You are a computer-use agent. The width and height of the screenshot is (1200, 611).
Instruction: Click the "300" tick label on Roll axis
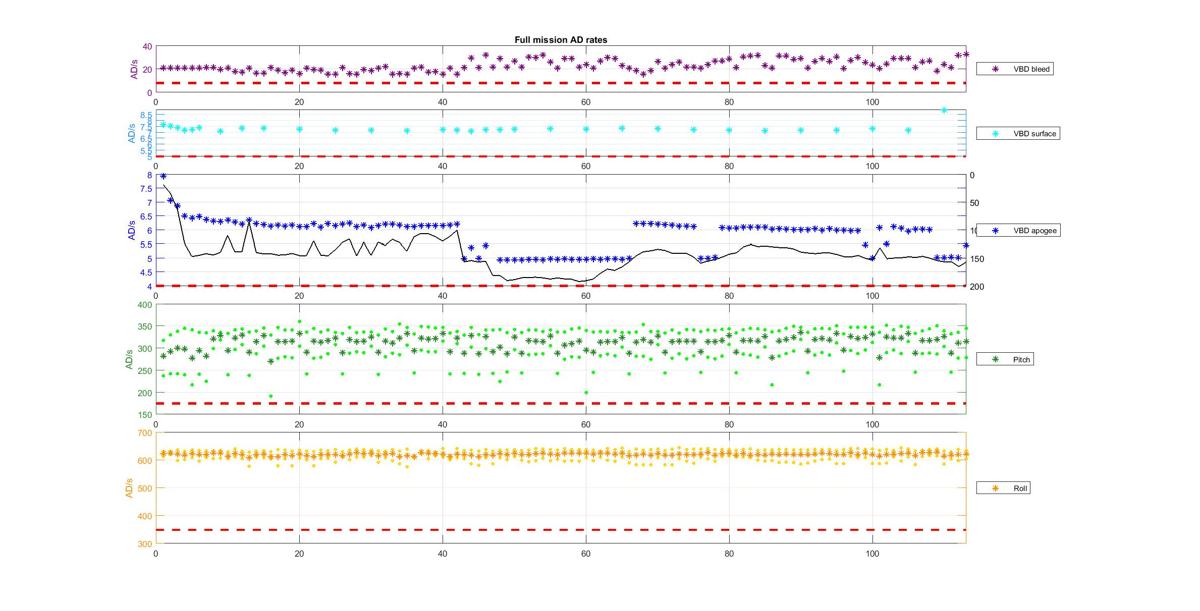click(x=145, y=543)
